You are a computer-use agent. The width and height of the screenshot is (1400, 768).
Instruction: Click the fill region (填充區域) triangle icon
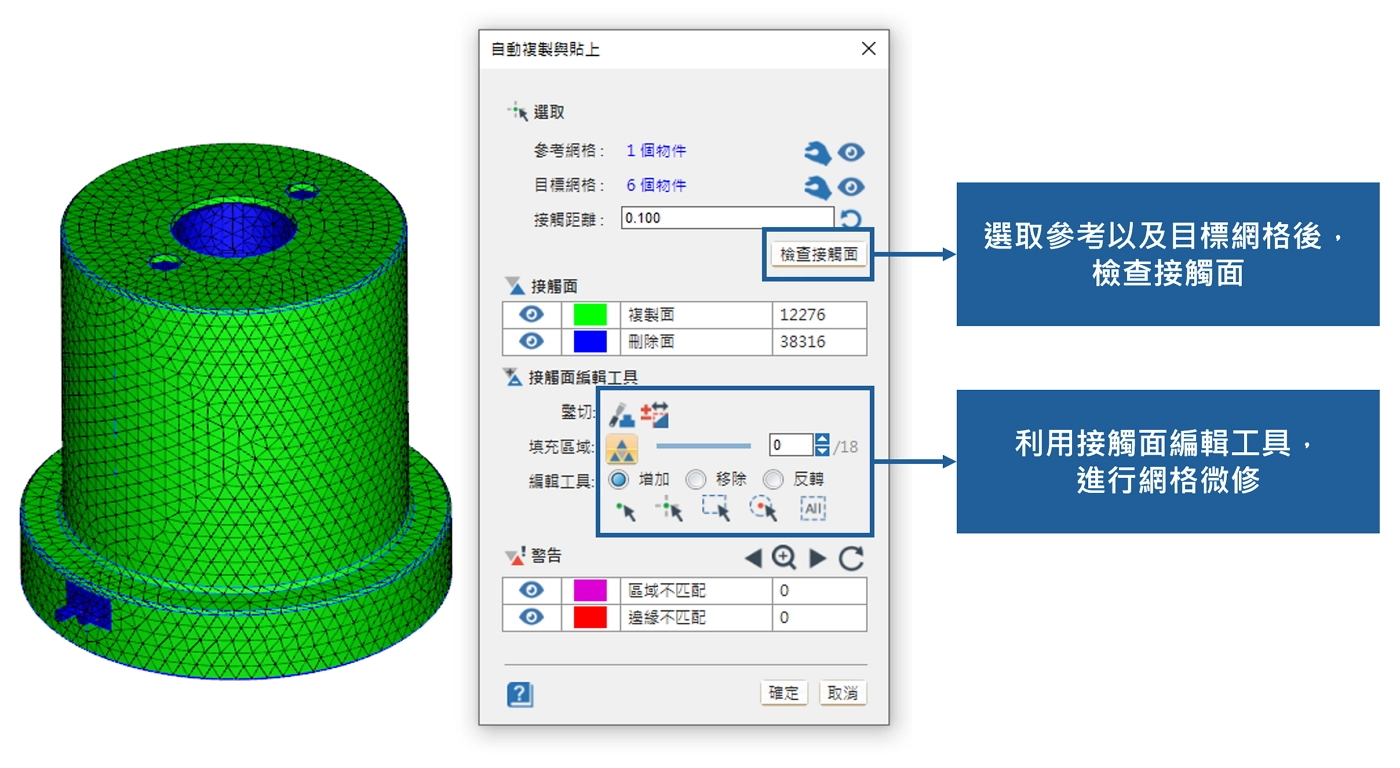coord(622,448)
